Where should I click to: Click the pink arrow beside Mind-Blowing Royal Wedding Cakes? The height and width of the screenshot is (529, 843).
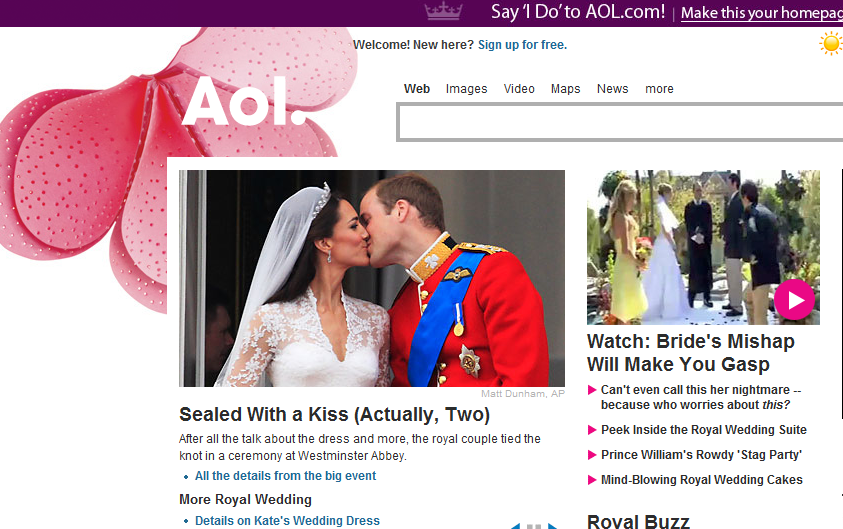point(592,480)
